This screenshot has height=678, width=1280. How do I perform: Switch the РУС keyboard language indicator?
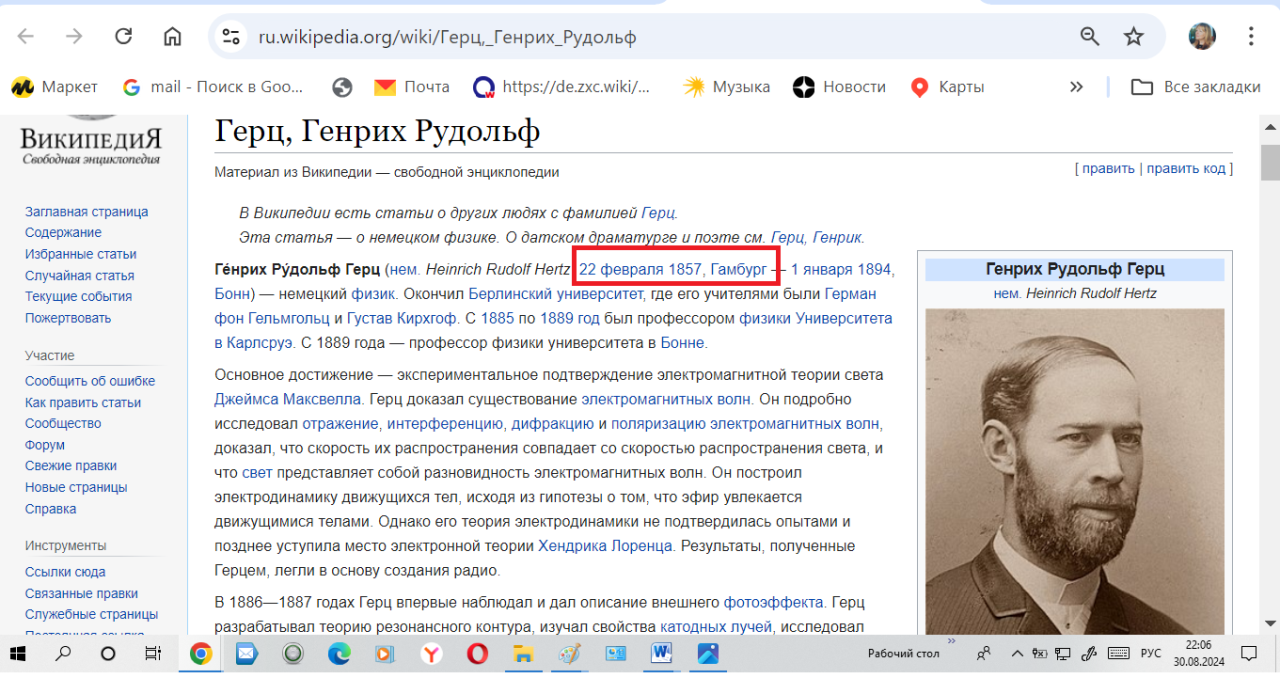pos(1151,654)
